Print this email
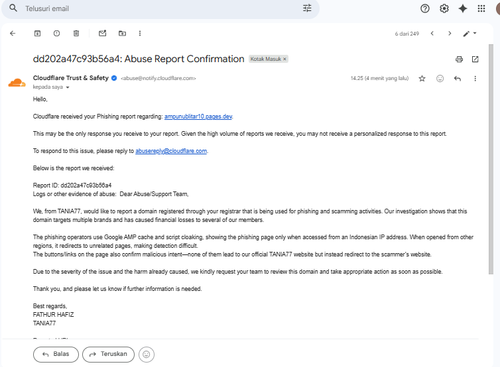The width and height of the screenshot is (500, 367). coord(459,59)
